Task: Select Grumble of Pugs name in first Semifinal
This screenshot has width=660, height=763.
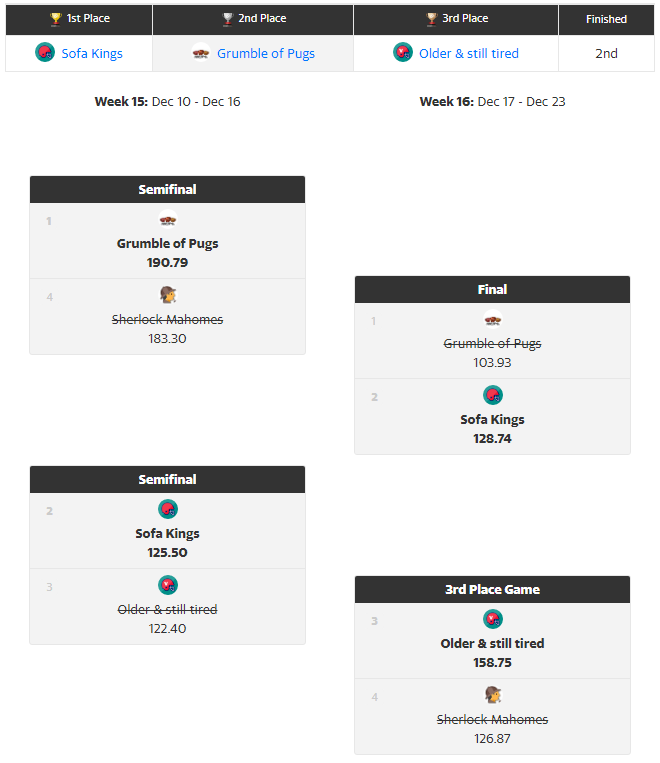Action: click(x=168, y=243)
